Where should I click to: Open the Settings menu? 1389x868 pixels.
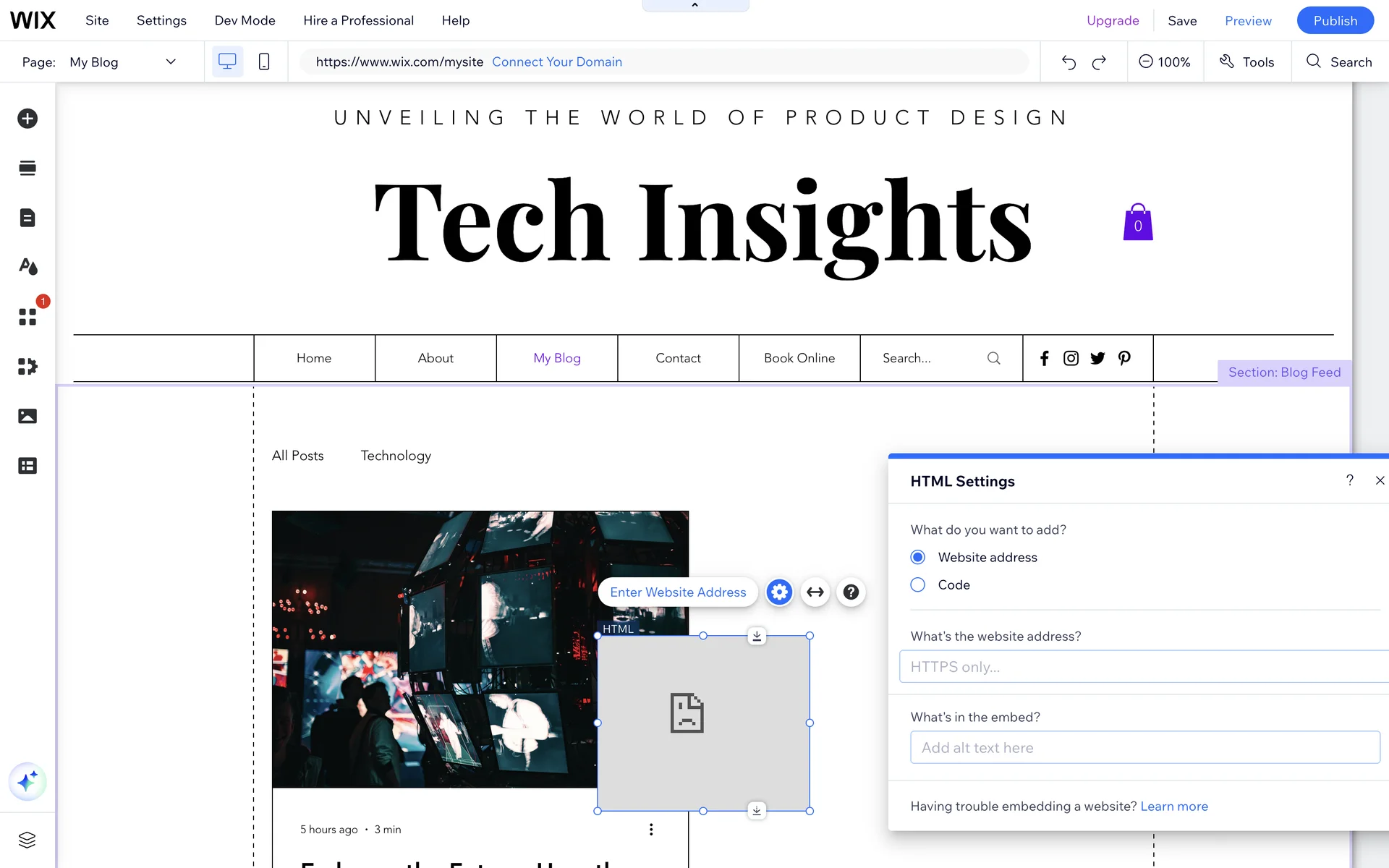[161, 20]
